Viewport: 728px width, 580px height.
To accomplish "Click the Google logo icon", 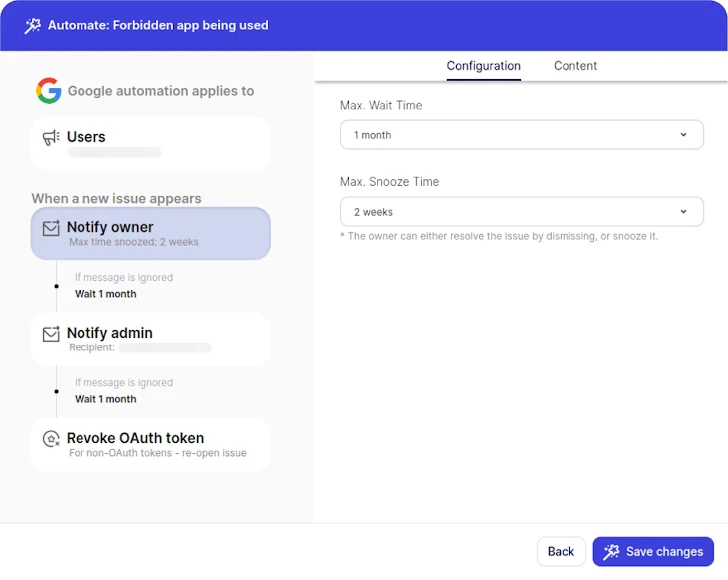I will tap(49, 91).
